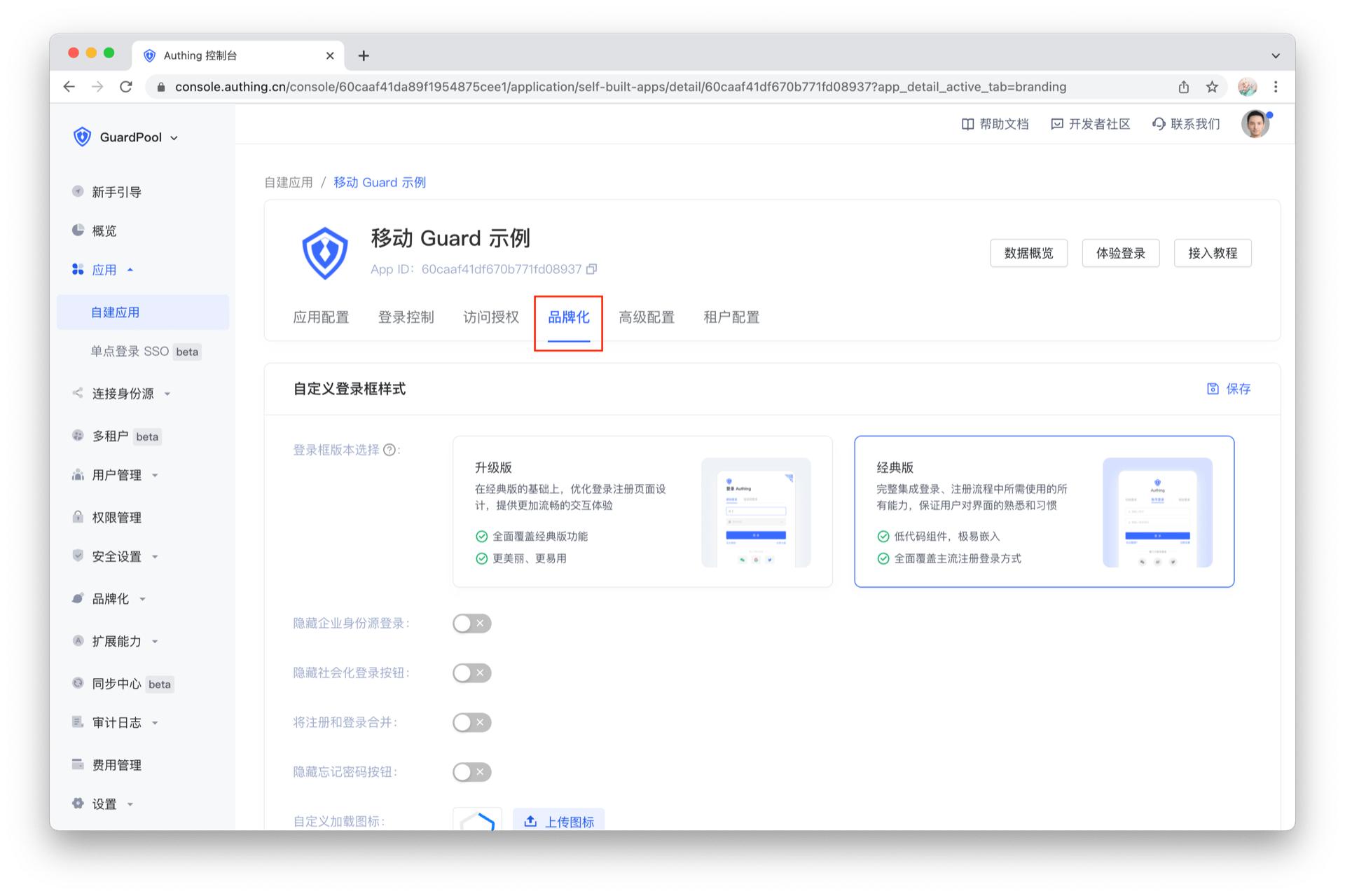Expand the 用户管理 sidebar menu
1345x896 pixels.
117,475
